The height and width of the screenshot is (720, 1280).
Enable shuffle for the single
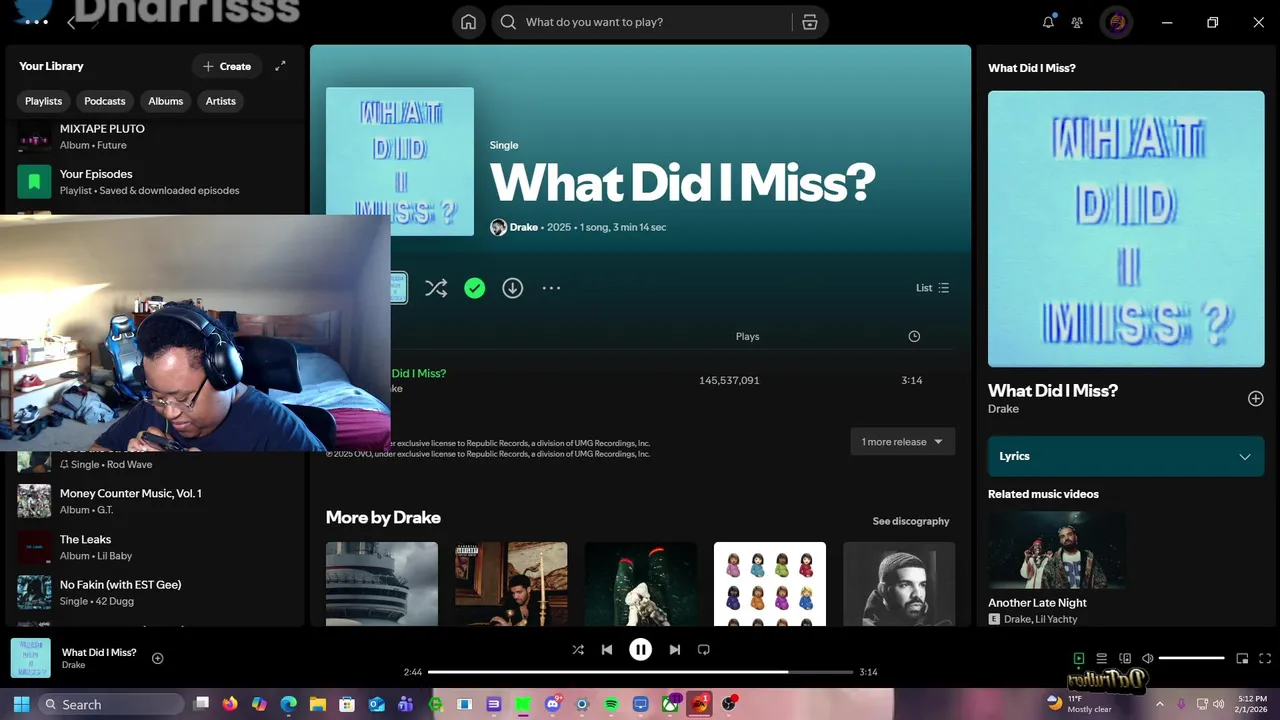(x=436, y=288)
